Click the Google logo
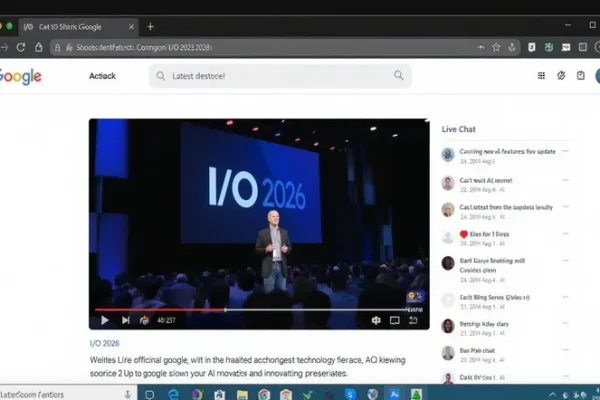 20,77
